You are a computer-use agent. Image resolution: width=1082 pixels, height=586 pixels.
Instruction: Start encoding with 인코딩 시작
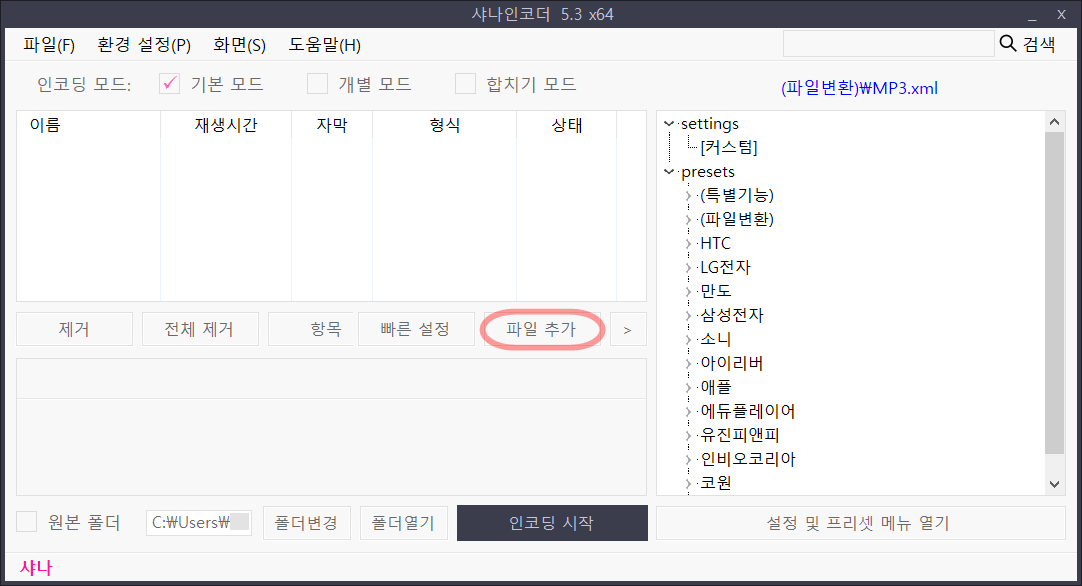pyautogui.click(x=552, y=522)
